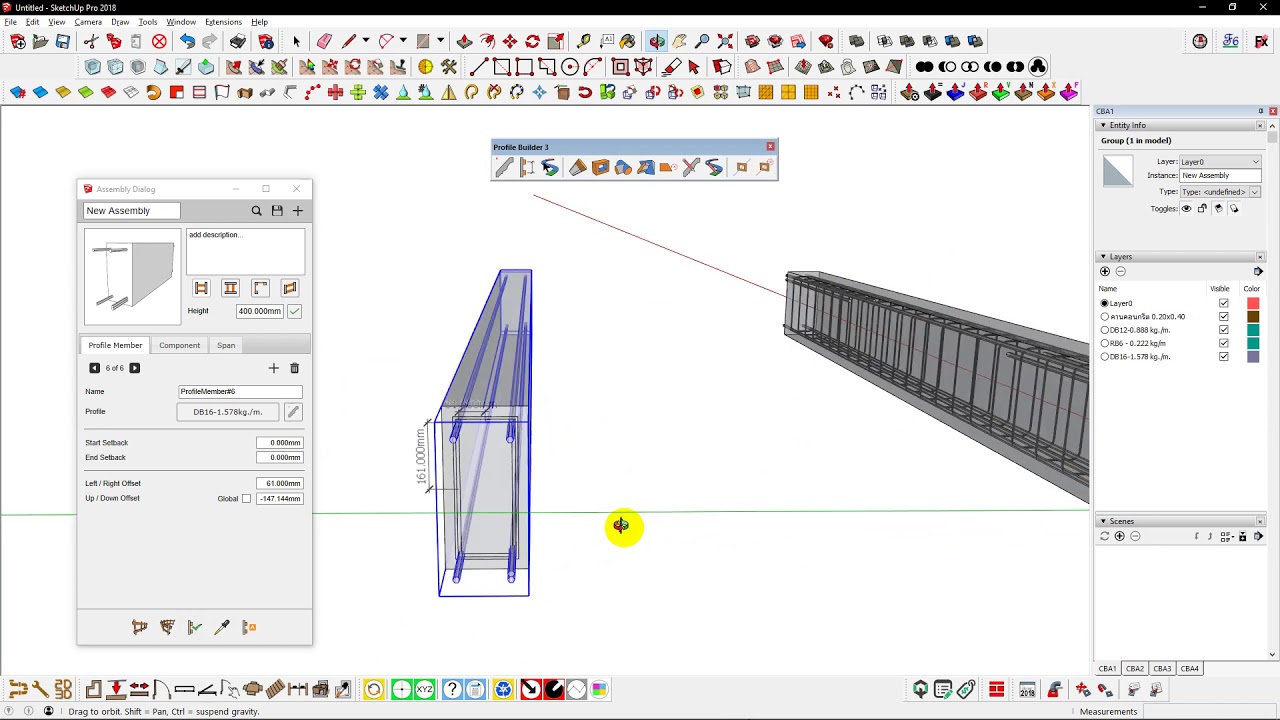The image size is (1280, 720).
Task: Open the Type dropdown in Entity Info
Action: [x=1254, y=192]
